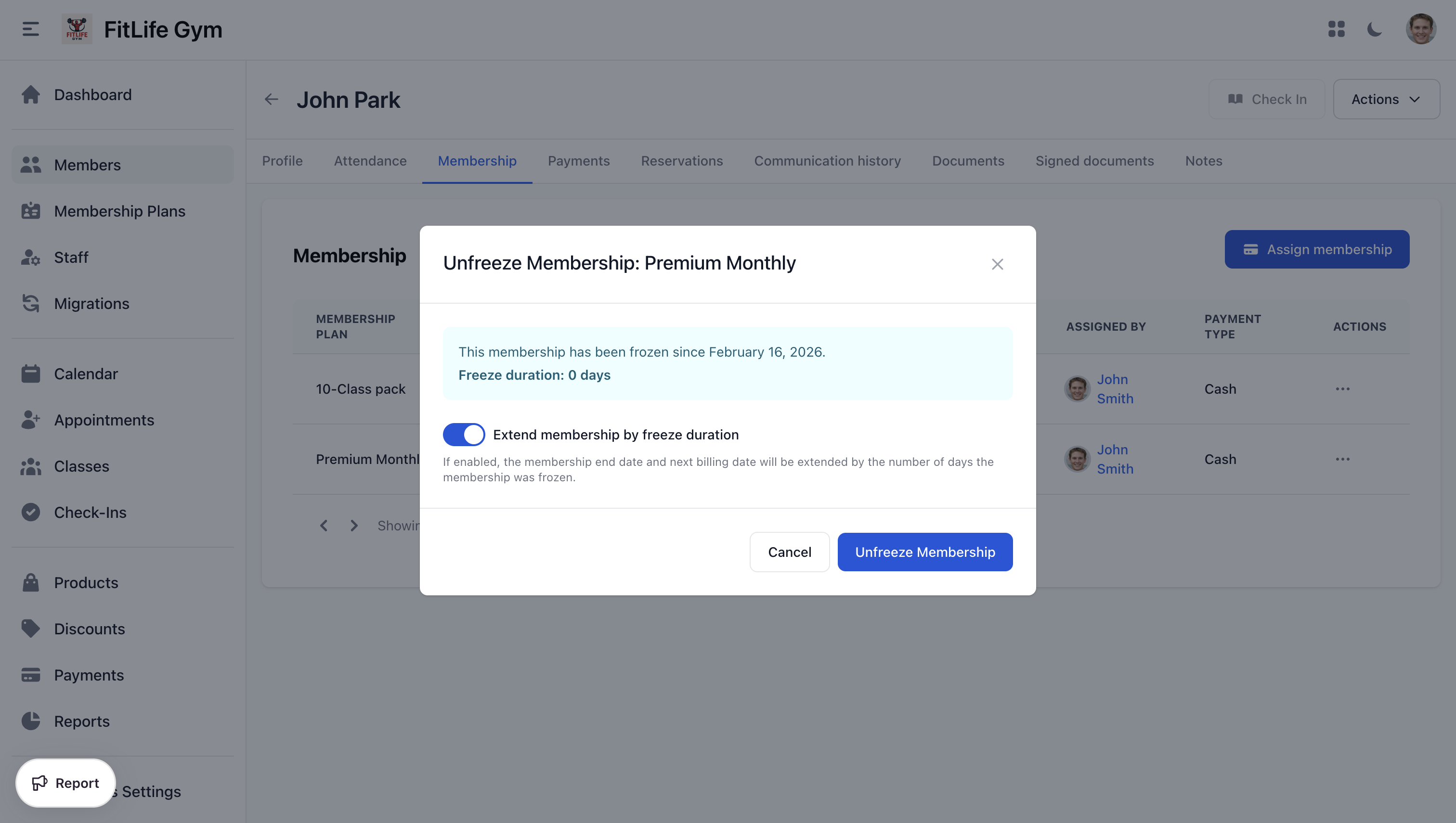Open Membership Plans from the sidebar

tap(119, 211)
